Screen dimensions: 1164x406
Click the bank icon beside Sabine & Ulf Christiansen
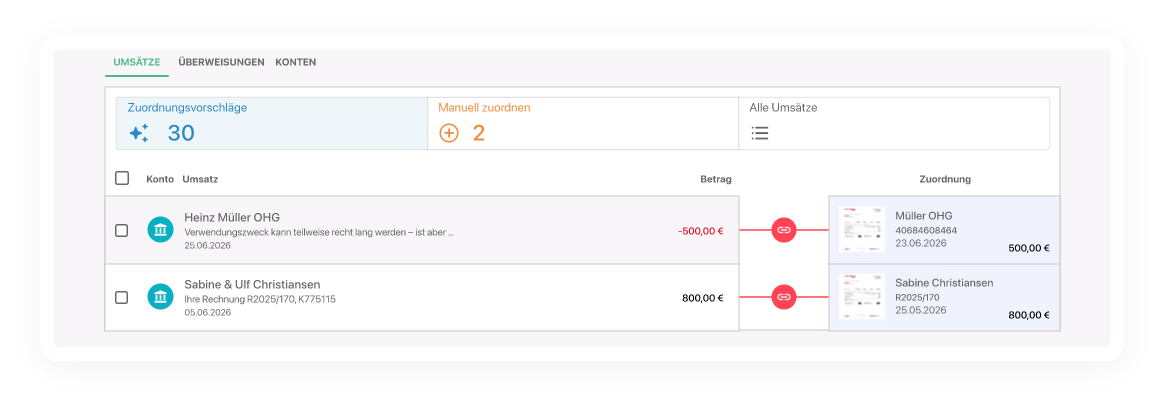click(160, 297)
